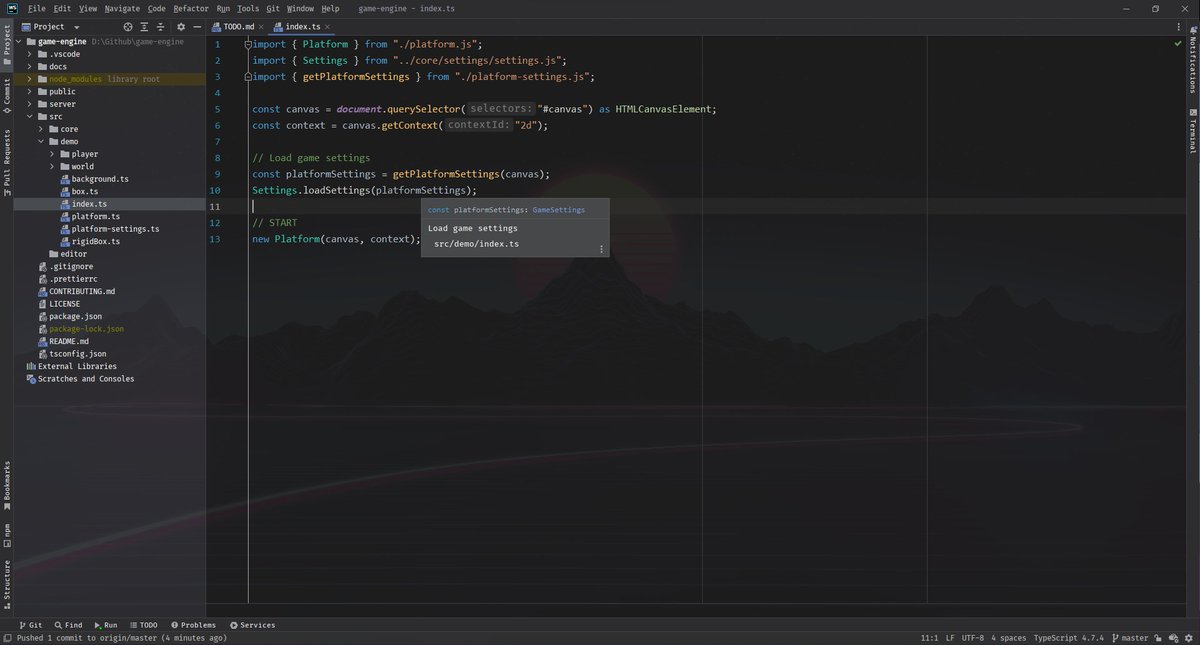
Task: Open the TODO tool window at bottom
Action: (x=143, y=625)
